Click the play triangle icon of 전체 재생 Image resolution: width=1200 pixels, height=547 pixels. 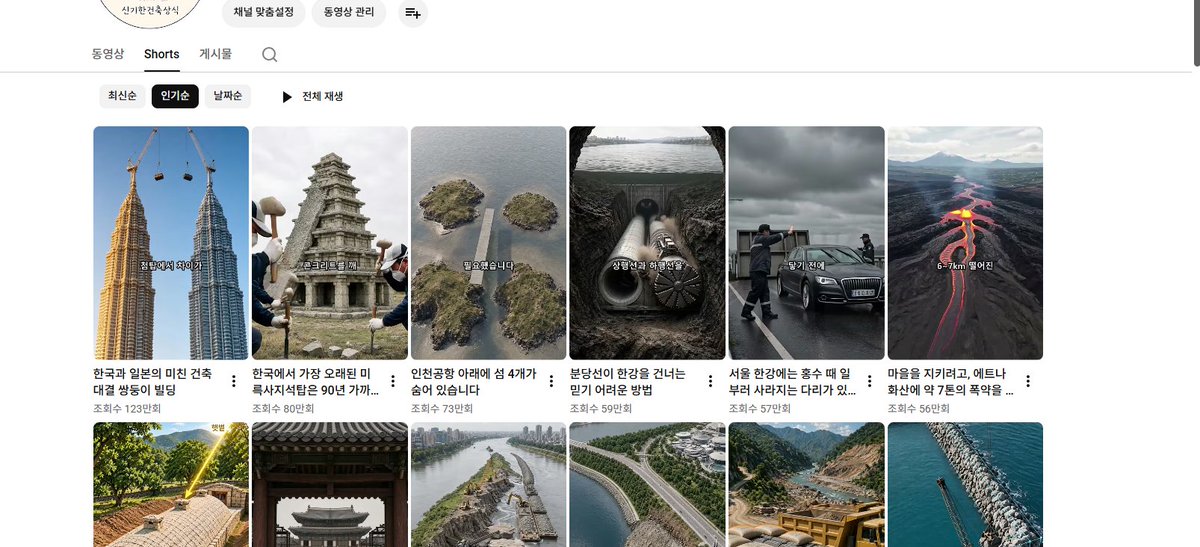pyautogui.click(x=287, y=97)
